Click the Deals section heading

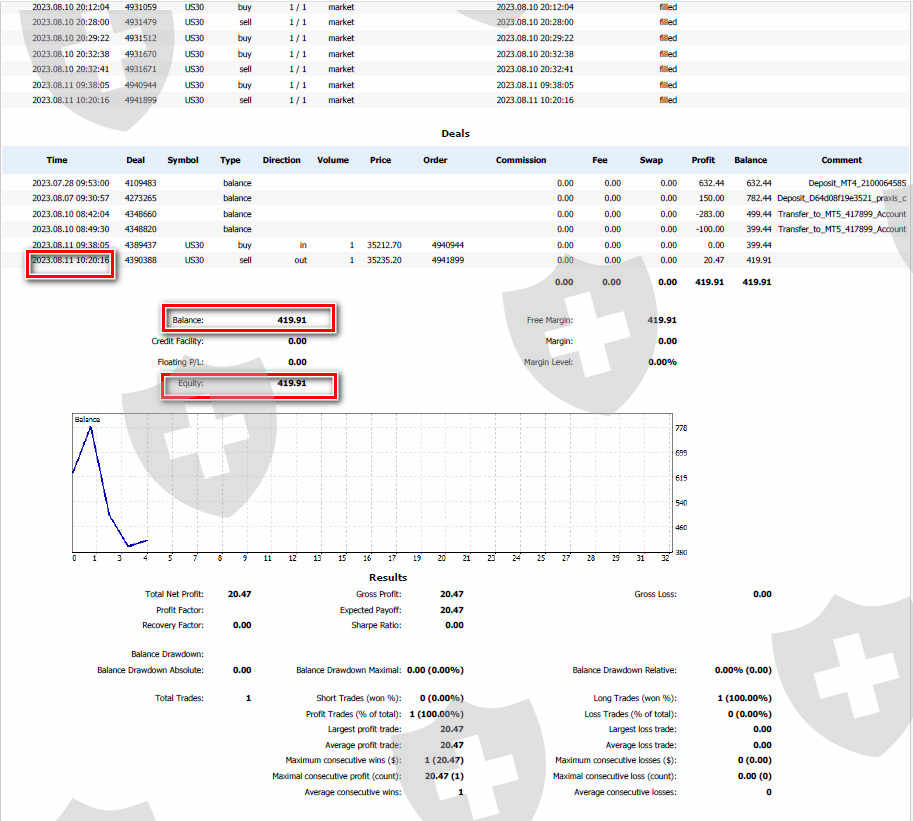point(455,133)
